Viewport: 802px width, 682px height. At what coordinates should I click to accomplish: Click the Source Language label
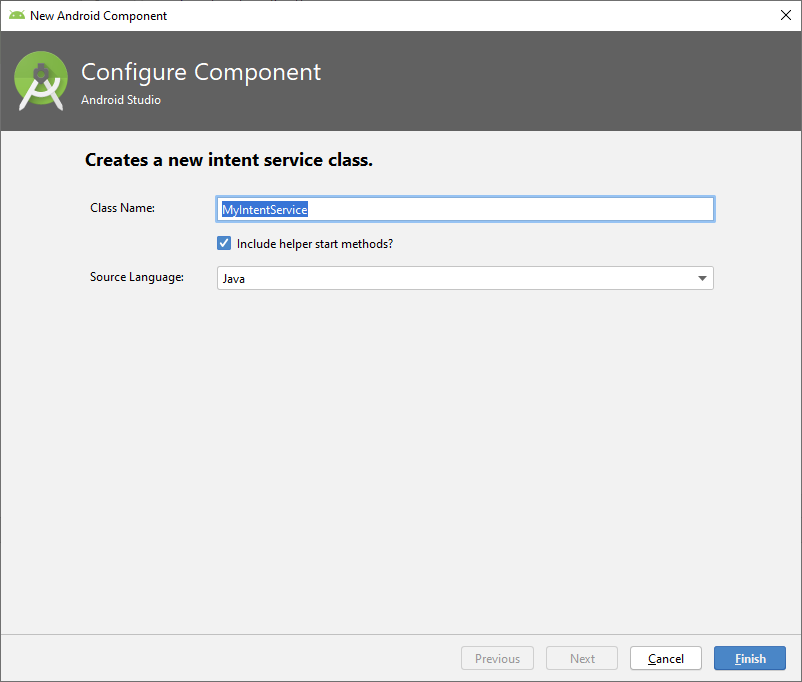point(137,277)
